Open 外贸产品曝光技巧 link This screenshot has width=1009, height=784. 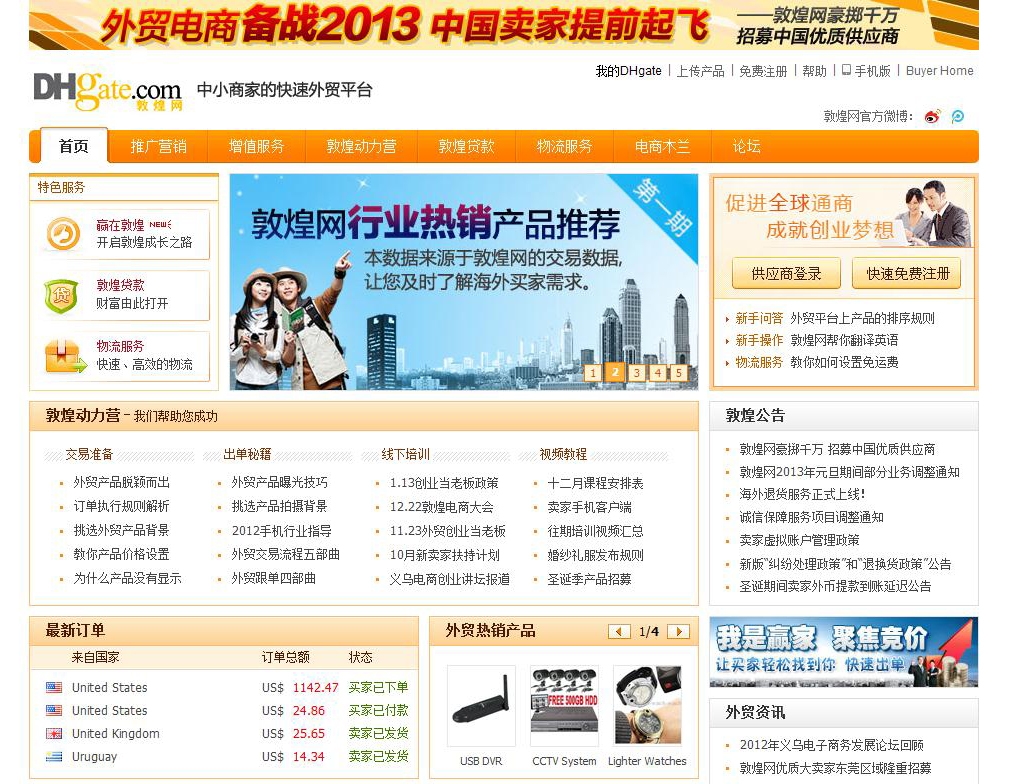(279, 482)
